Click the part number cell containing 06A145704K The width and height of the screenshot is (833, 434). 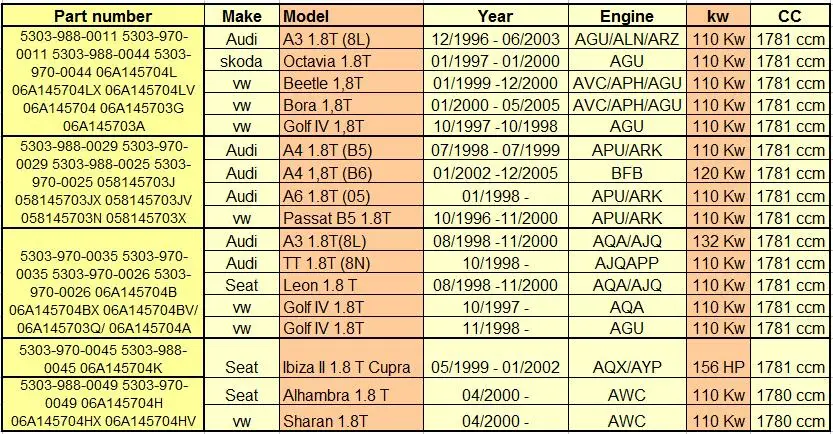click(103, 358)
